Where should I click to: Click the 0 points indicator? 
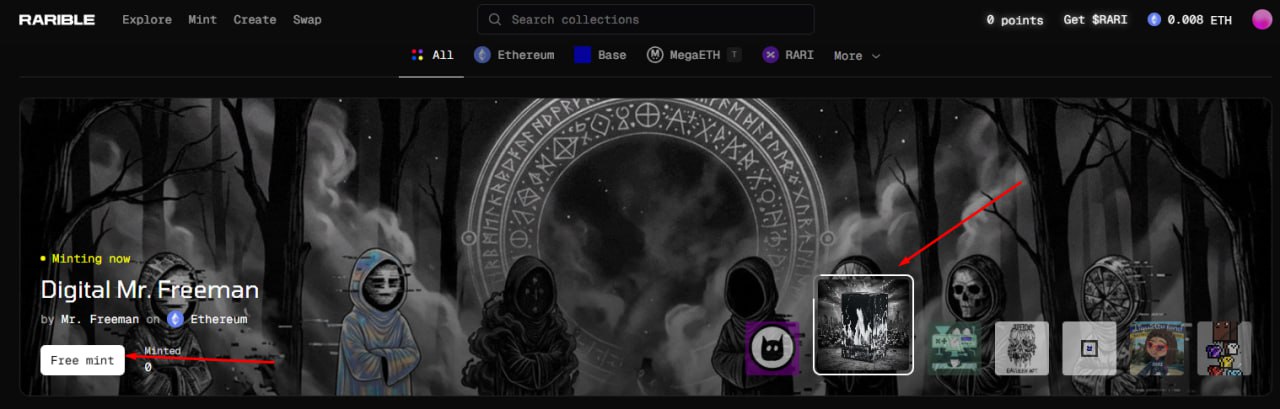(x=1014, y=20)
